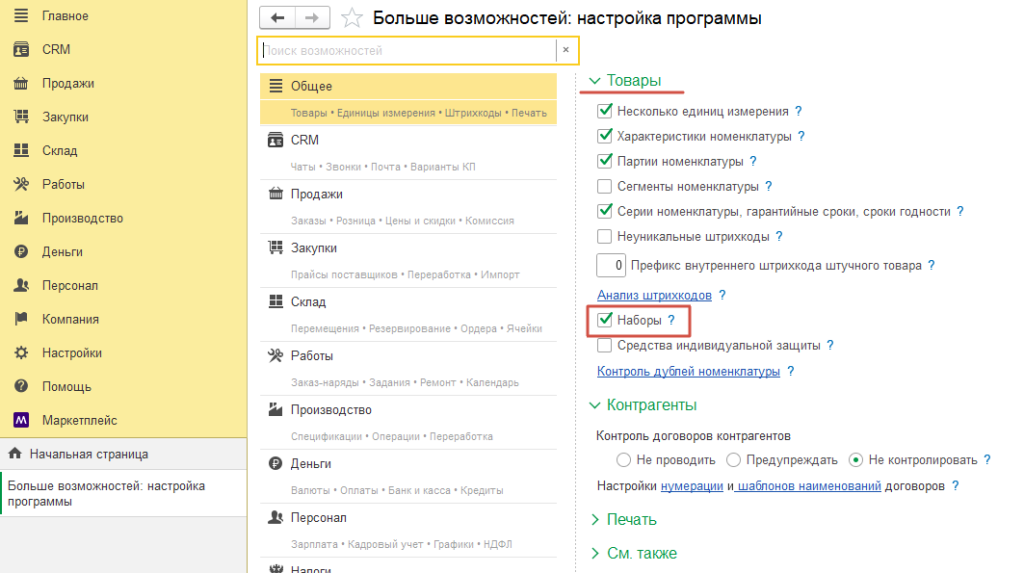Open Деньги section in left sidebar
The height and width of the screenshot is (573, 1024).
coord(62,252)
